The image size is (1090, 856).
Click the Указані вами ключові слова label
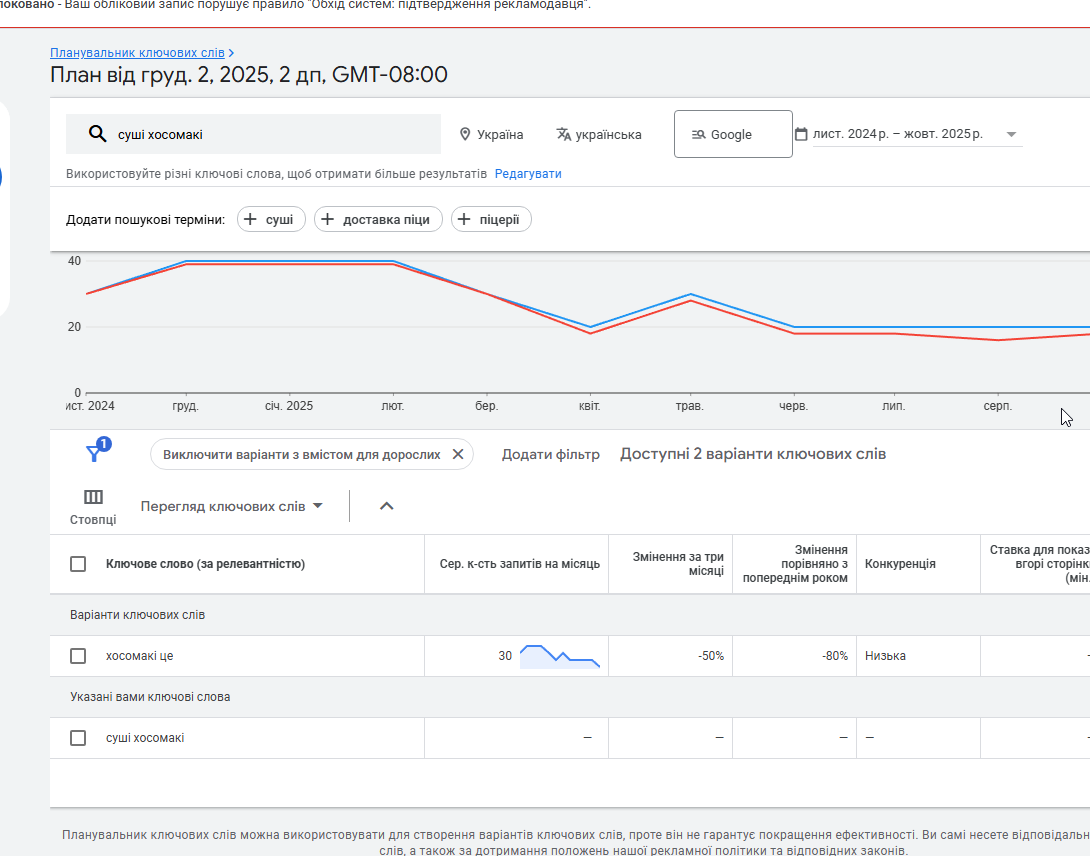tap(149, 697)
